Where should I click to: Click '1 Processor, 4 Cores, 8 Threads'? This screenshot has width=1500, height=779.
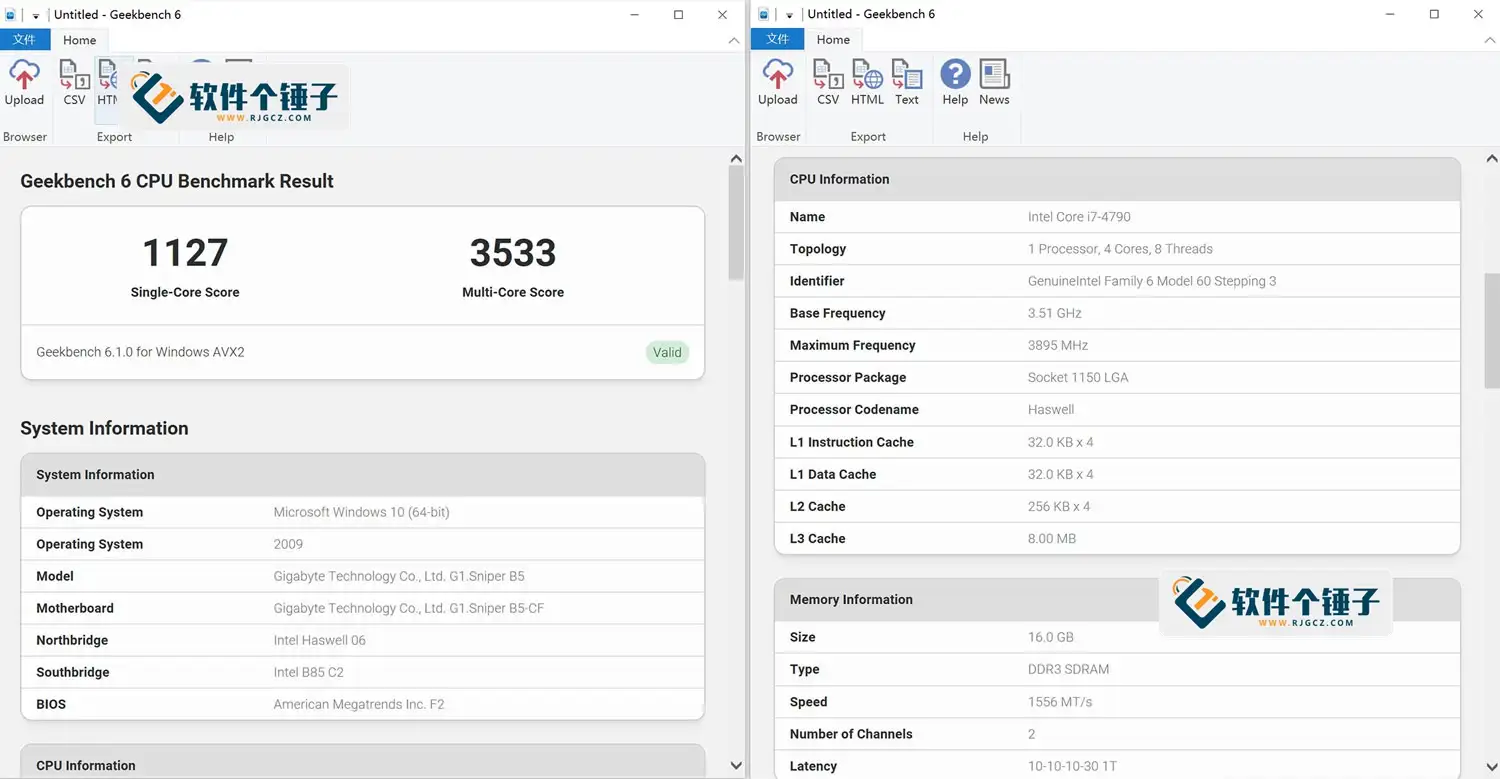point(1120,249)
